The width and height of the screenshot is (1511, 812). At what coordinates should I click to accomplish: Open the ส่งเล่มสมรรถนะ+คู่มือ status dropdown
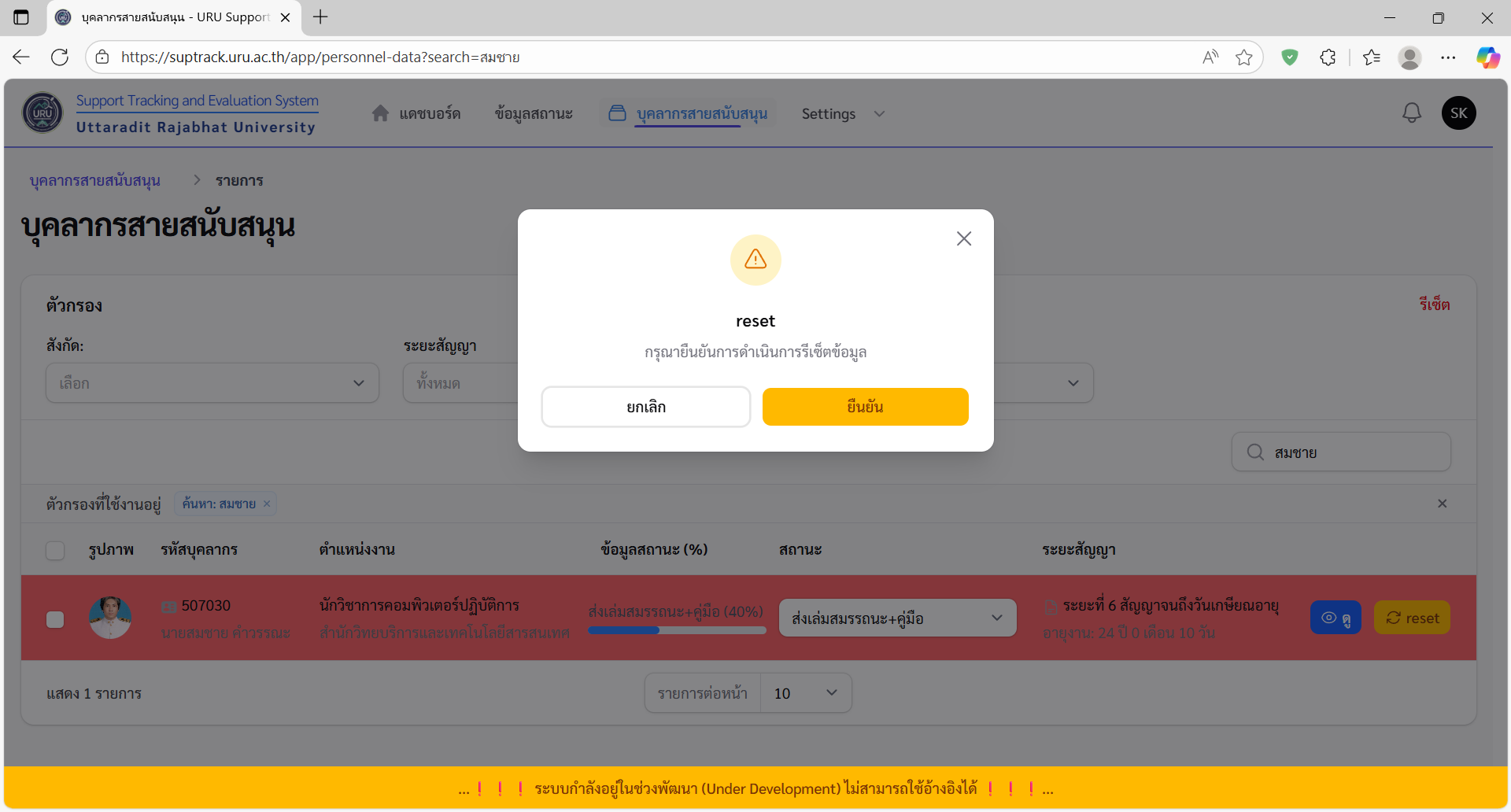(x=896, y=618)
